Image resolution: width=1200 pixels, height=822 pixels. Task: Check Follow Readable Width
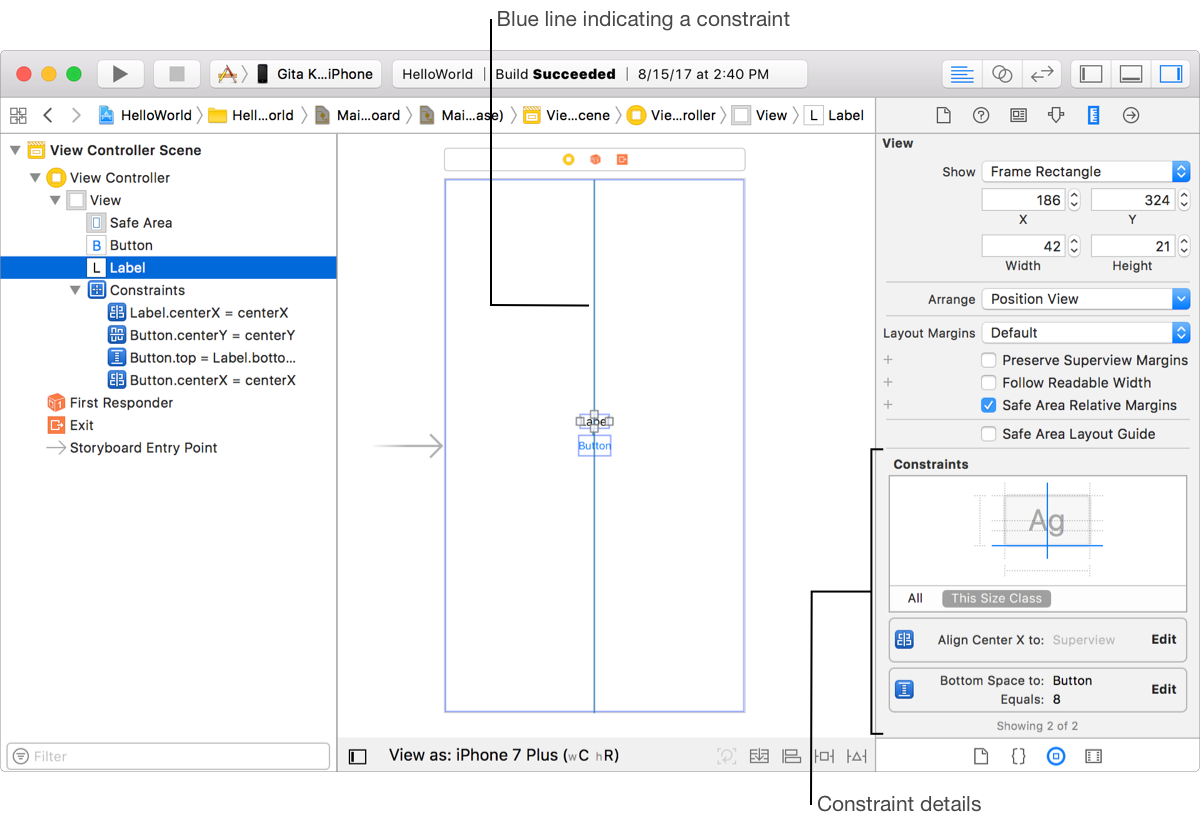click(989, 383)
